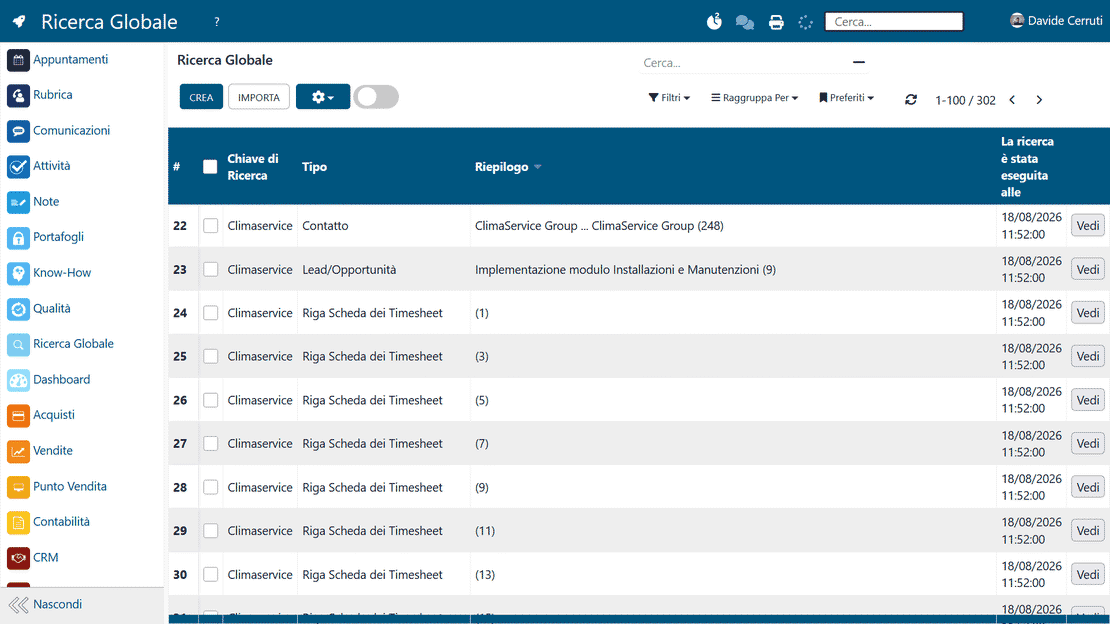Open the Ricerca Globale magnifier icon

(18, 344)
